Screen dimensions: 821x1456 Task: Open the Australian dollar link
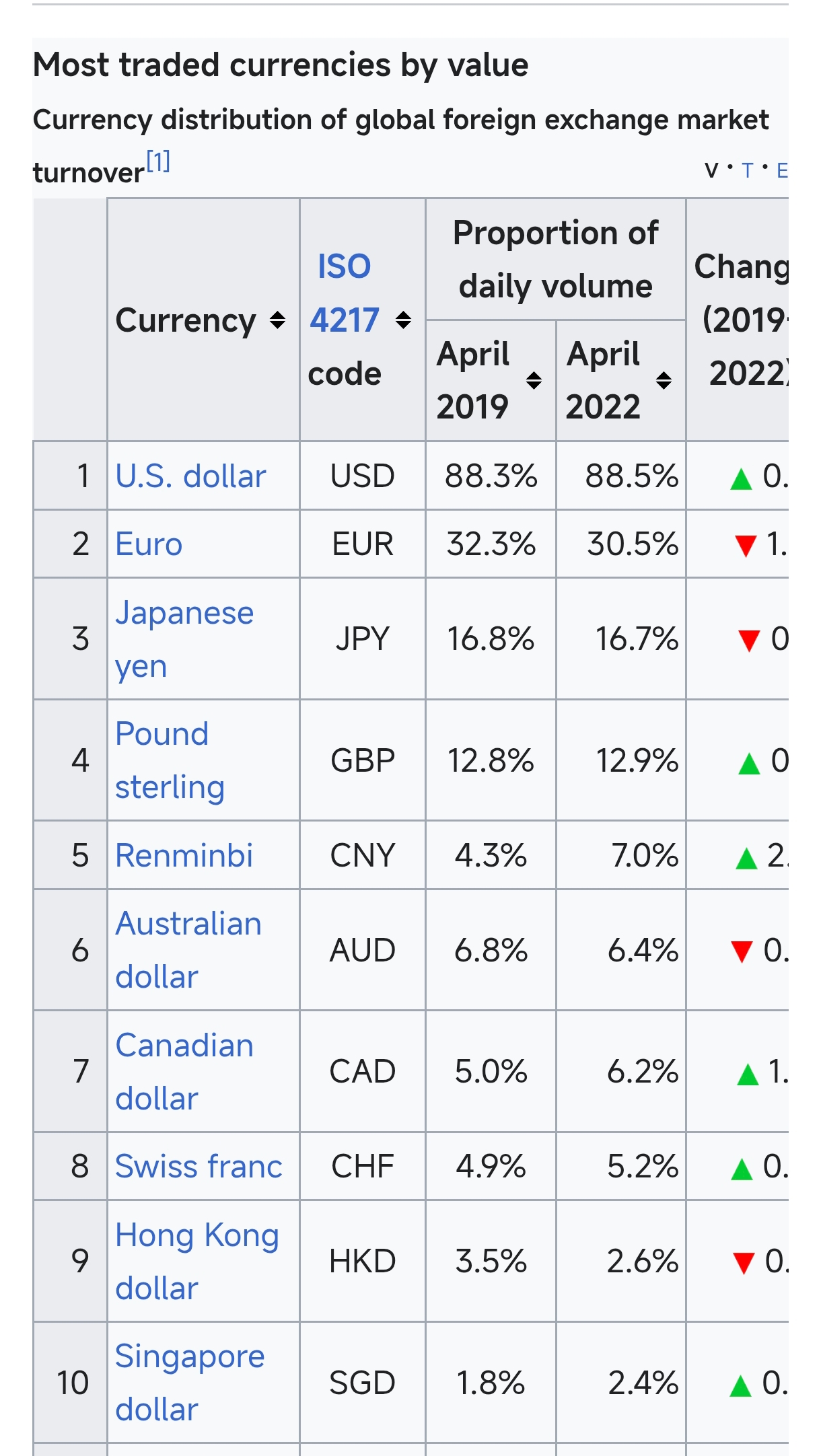188,950
